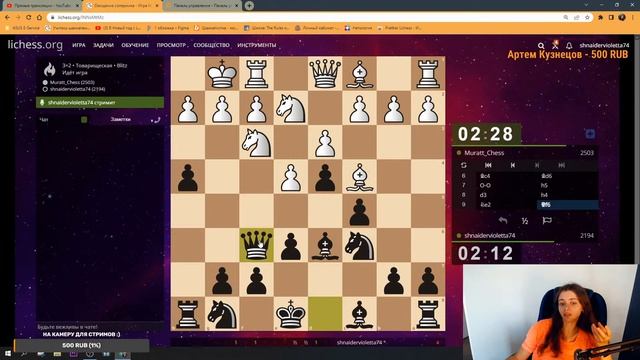640x360 pixels.
Task: Switch to the third browser tab
Action: [203, 6]
